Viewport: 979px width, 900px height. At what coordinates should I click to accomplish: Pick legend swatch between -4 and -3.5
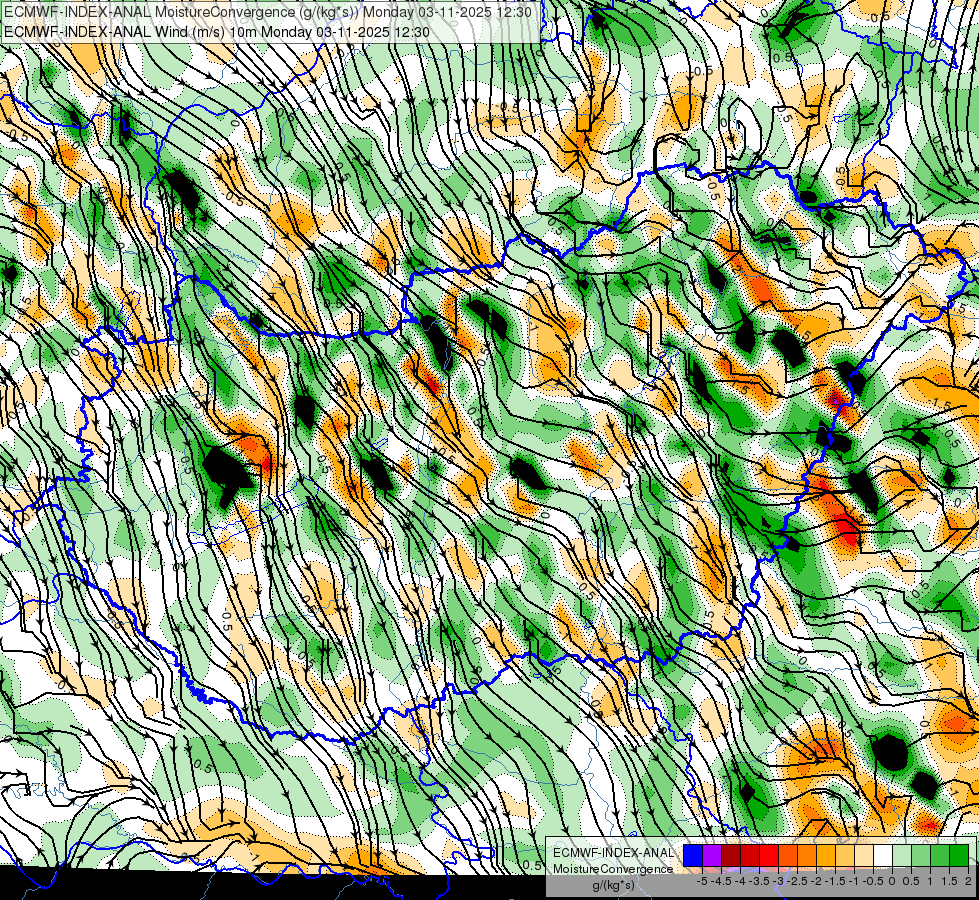(750, 856)
